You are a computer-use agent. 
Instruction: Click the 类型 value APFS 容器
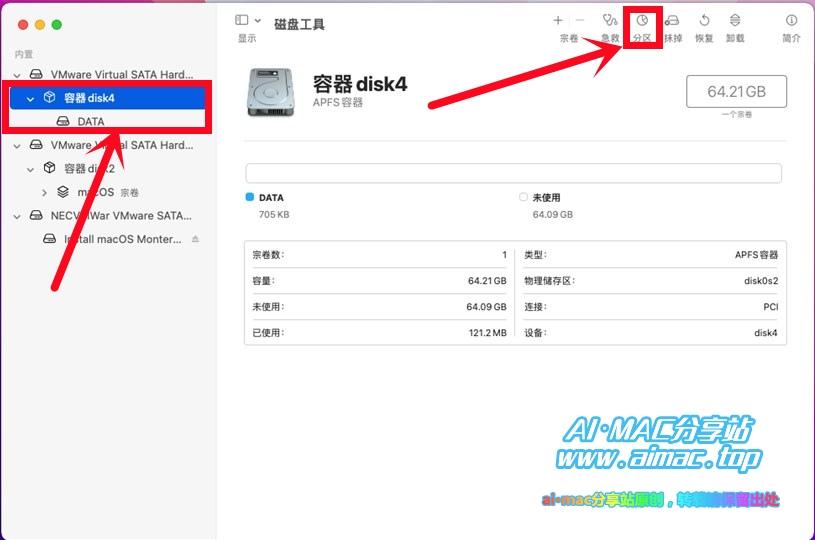pyautogui.click(x=756, y=255)
